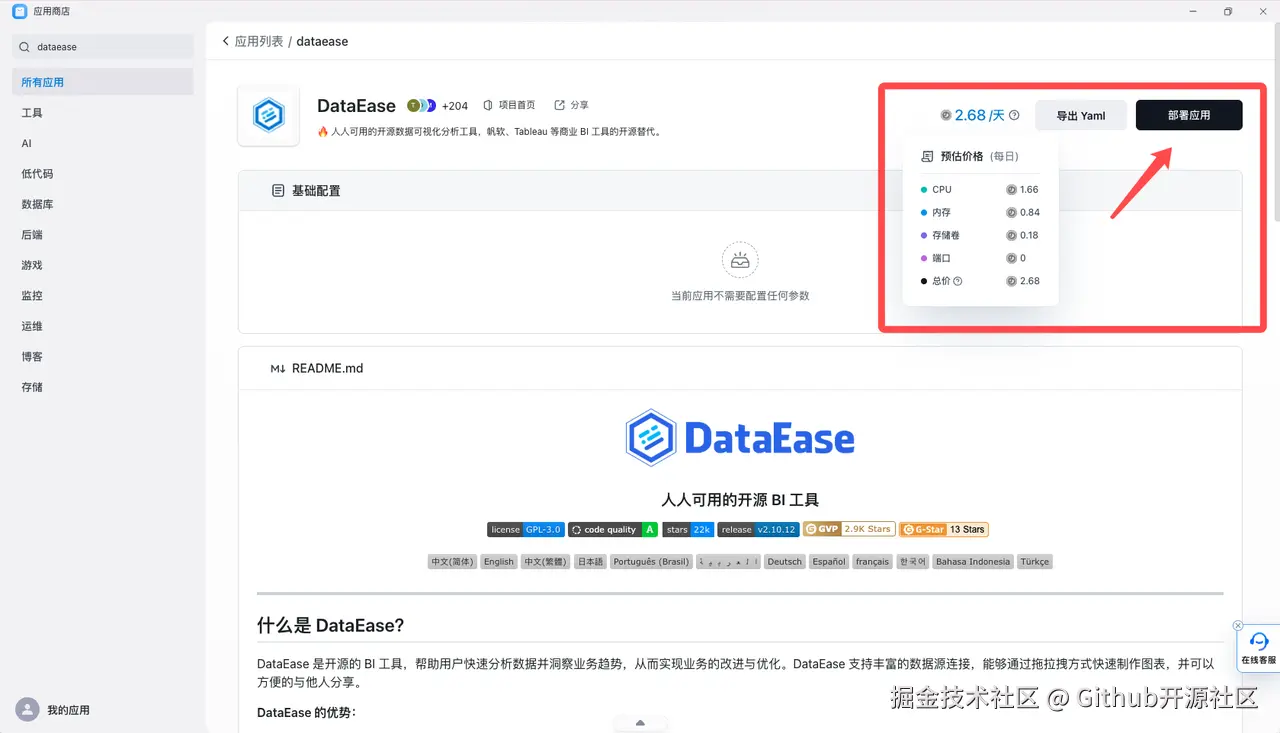Open 我的应用 at sidebar bottom
The width and height of the screenshot is (1280, 733).
[68, 710]
